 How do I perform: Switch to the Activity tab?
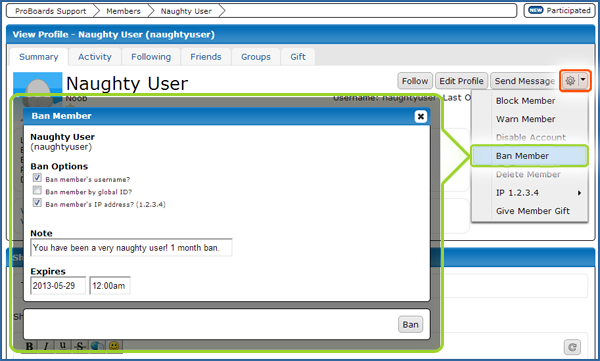point(95,57)
